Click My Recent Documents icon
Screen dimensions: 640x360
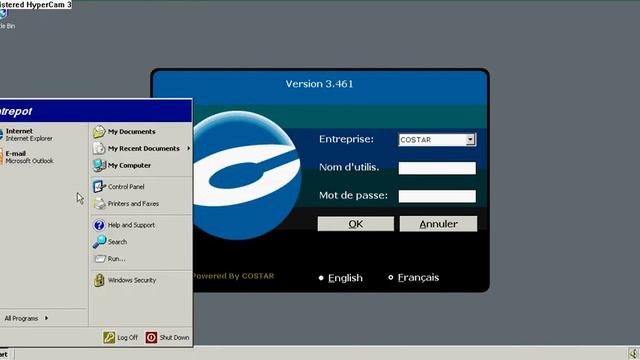pos(99,148)
